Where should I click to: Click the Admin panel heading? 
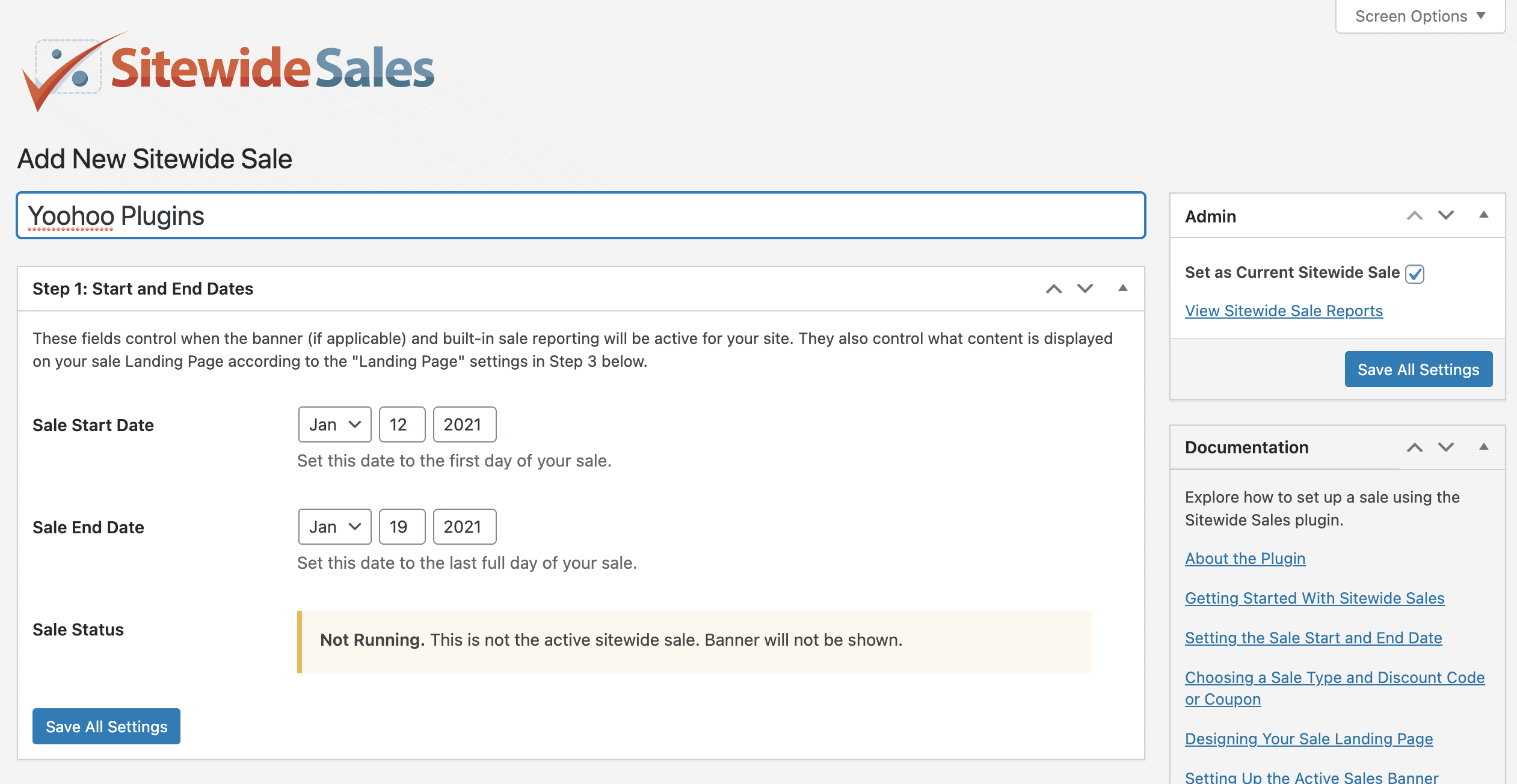1210,216
